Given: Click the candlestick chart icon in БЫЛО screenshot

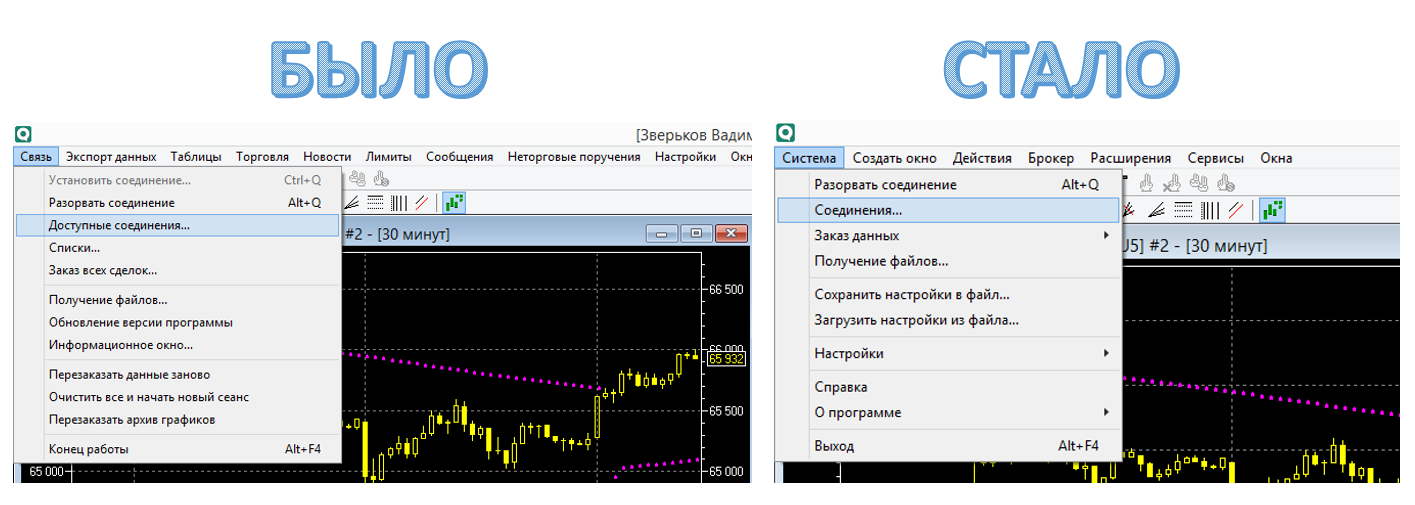Looking at the screenshot, I should (454, 203).
